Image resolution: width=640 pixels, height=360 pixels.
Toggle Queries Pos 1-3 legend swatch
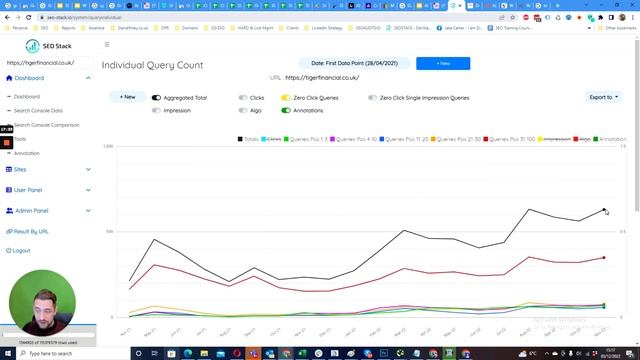[x=286, y=139]
